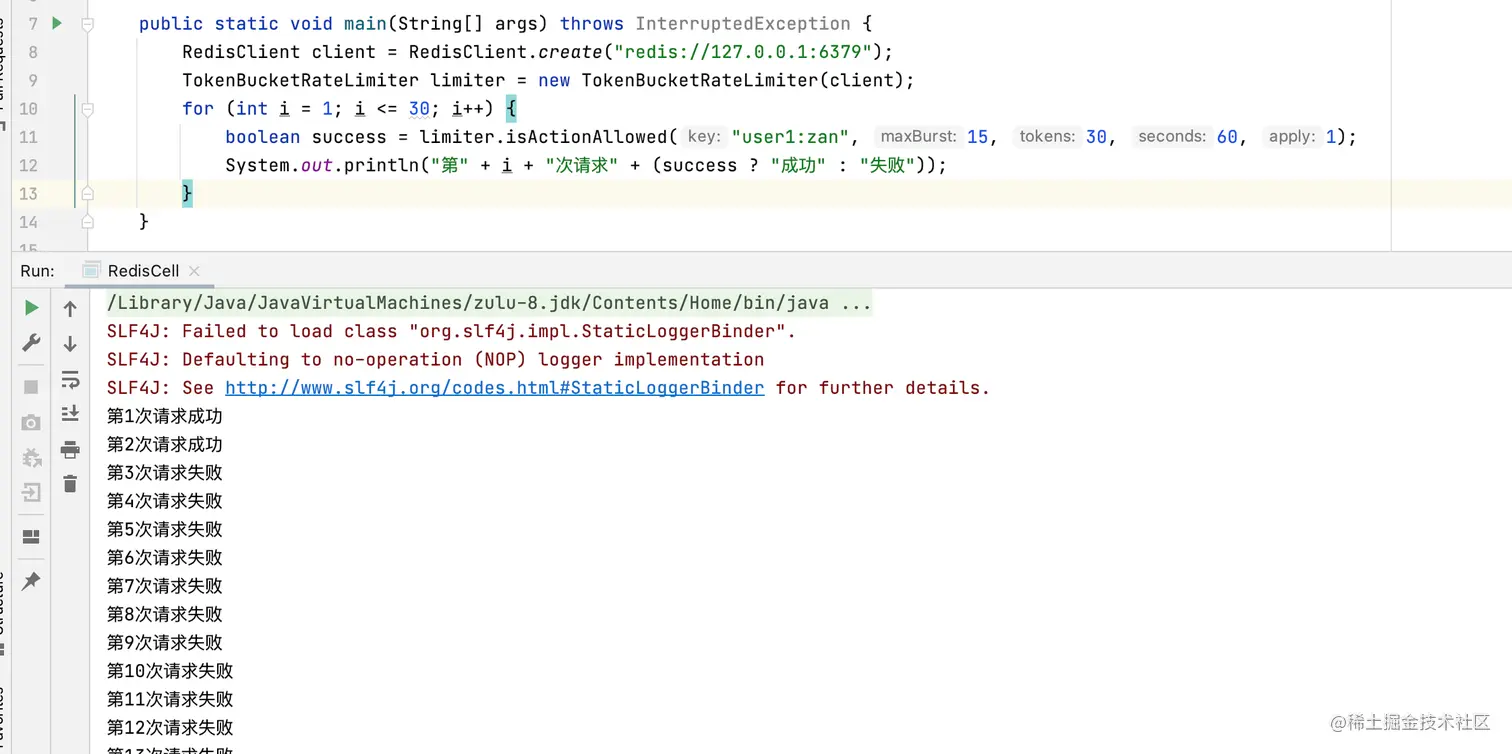1512x754 pixels.
Task: Click console line 第3次请求失败
Action: click(x=165, y=473)
